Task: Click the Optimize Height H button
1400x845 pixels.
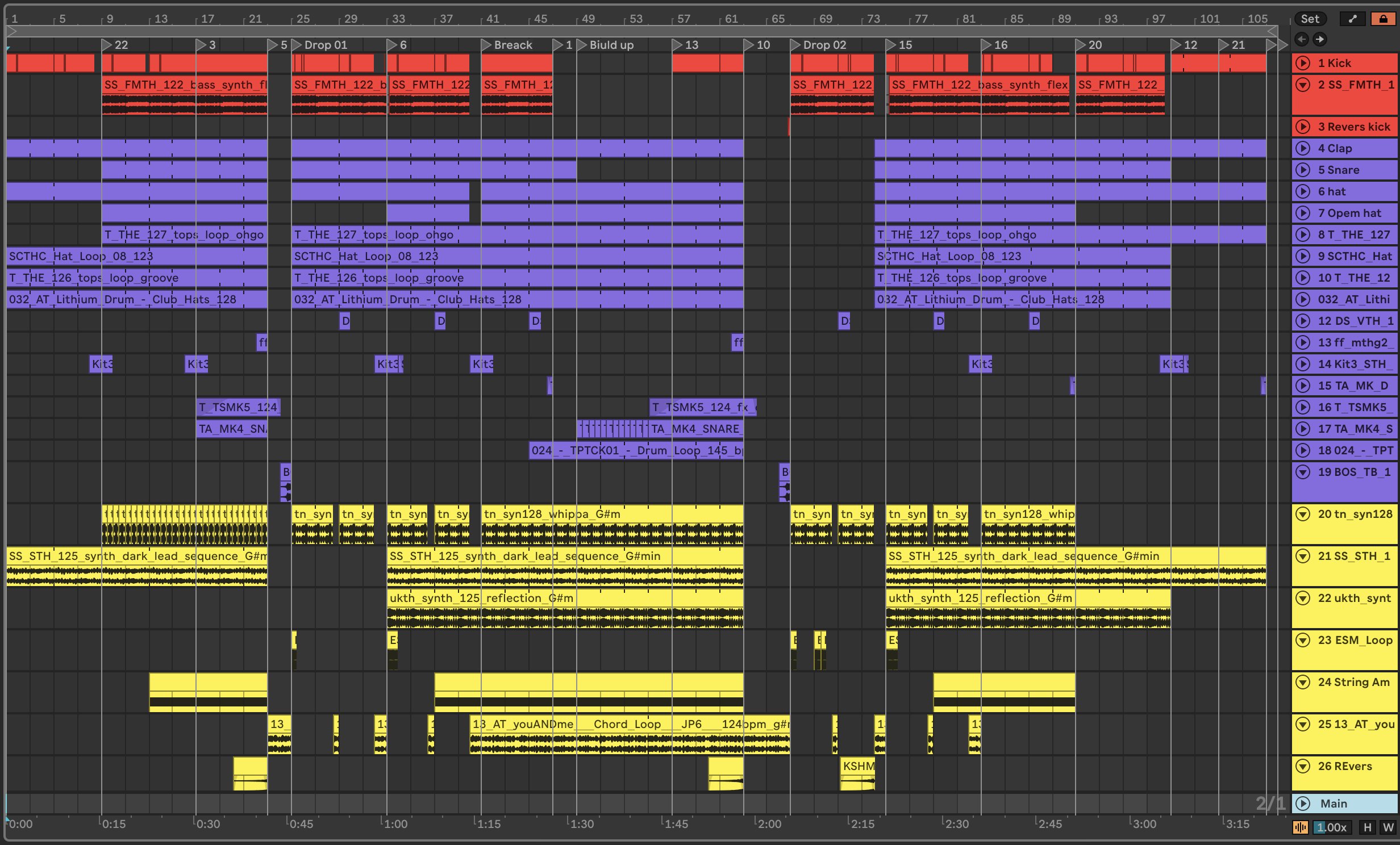Action: (x=1368, y=827)
